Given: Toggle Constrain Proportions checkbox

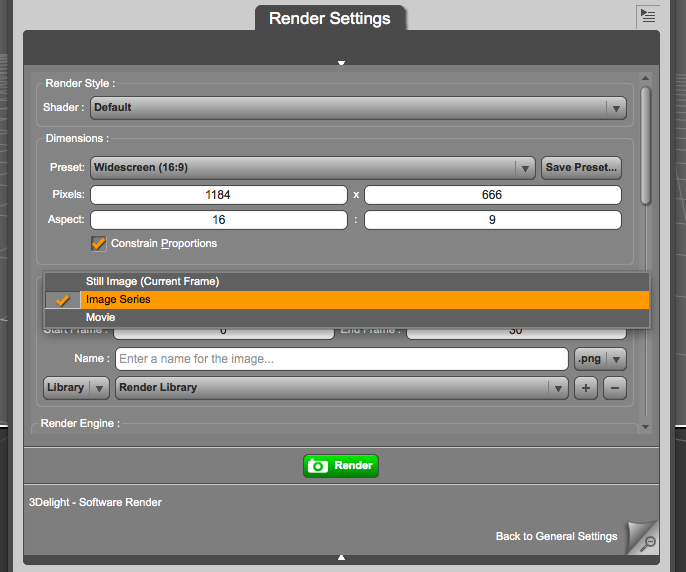Looking at the screenshot, I should point(98,244).
